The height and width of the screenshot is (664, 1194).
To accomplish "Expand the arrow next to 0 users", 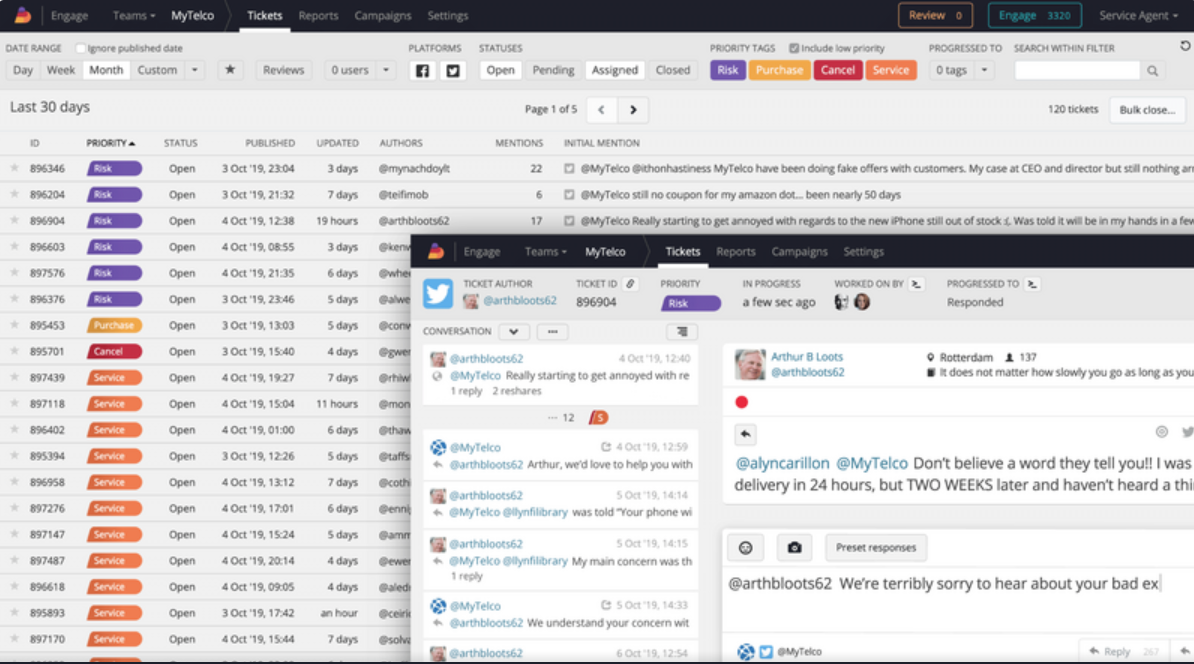I will pyautogui.click(x=386, y=70).
